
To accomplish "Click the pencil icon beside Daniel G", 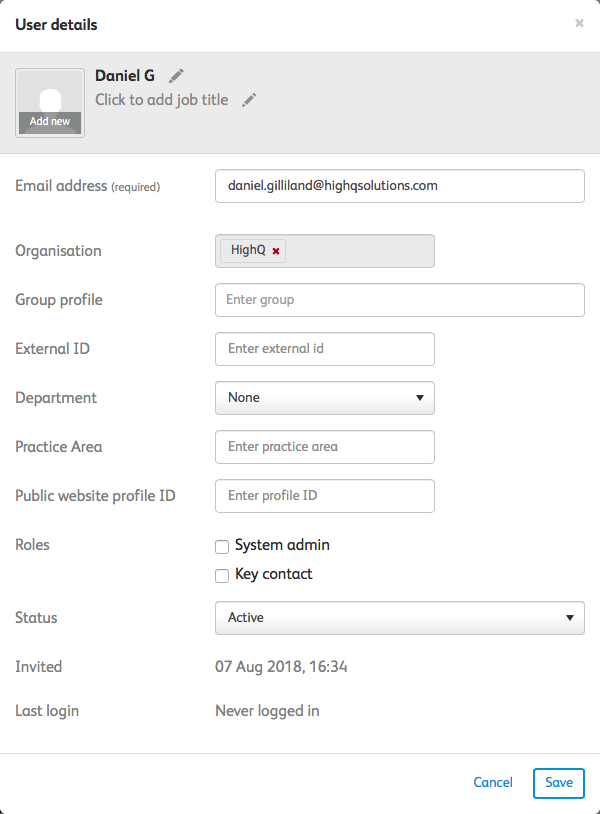I will (177, 76).
